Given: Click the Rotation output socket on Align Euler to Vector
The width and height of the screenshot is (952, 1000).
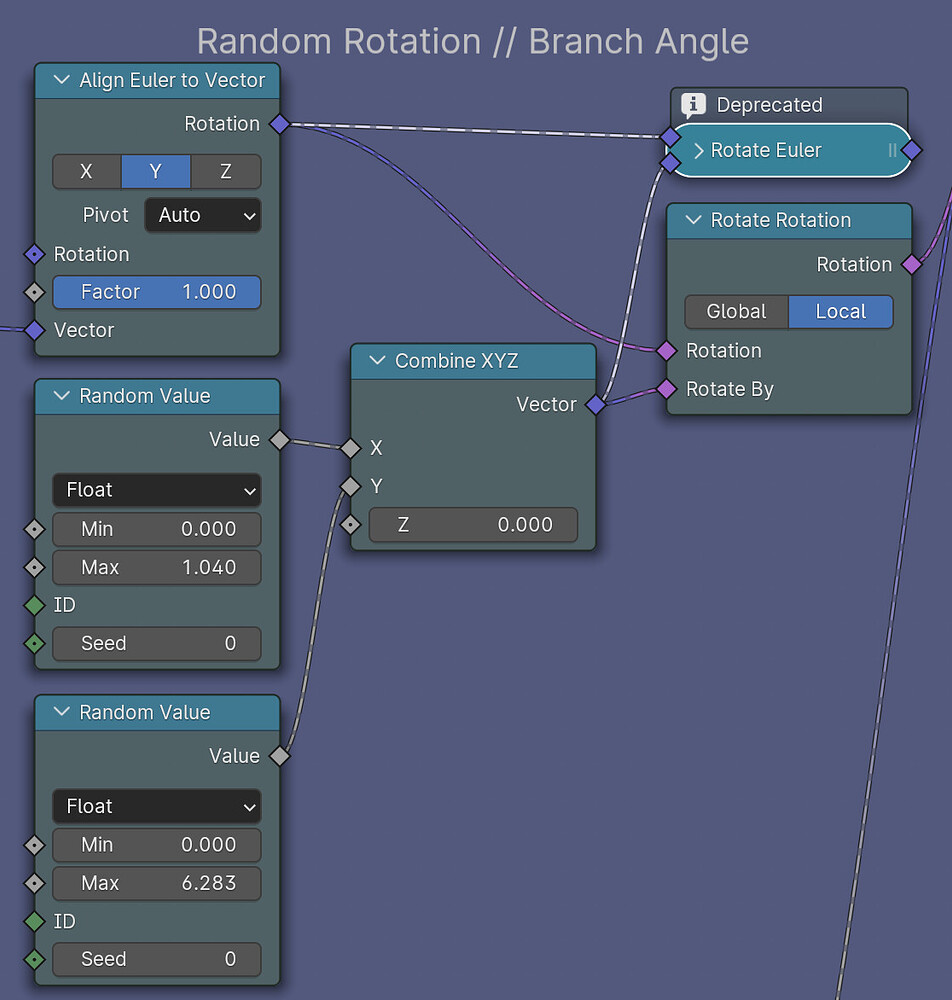Looking at the screenshot, I should point(279,125).
